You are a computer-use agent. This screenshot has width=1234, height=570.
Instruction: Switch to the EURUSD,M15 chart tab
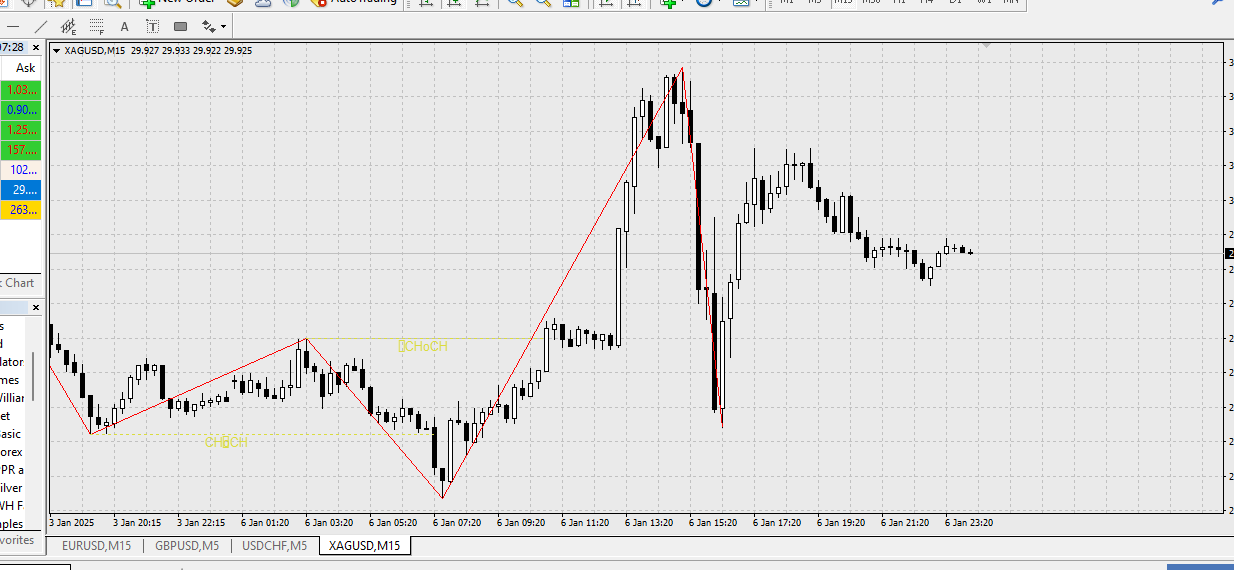click(96, 546)
